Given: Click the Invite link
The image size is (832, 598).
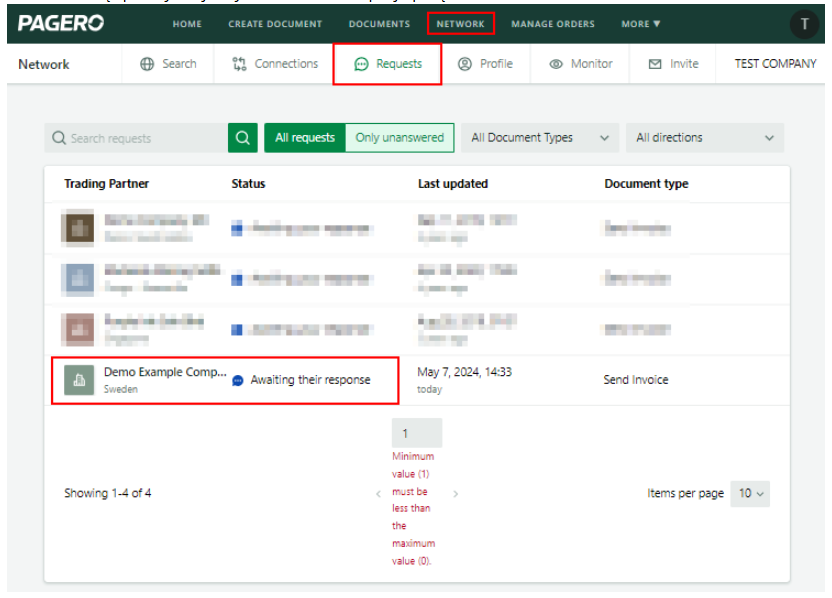Looking at the screenshot, I should (674, 64).
